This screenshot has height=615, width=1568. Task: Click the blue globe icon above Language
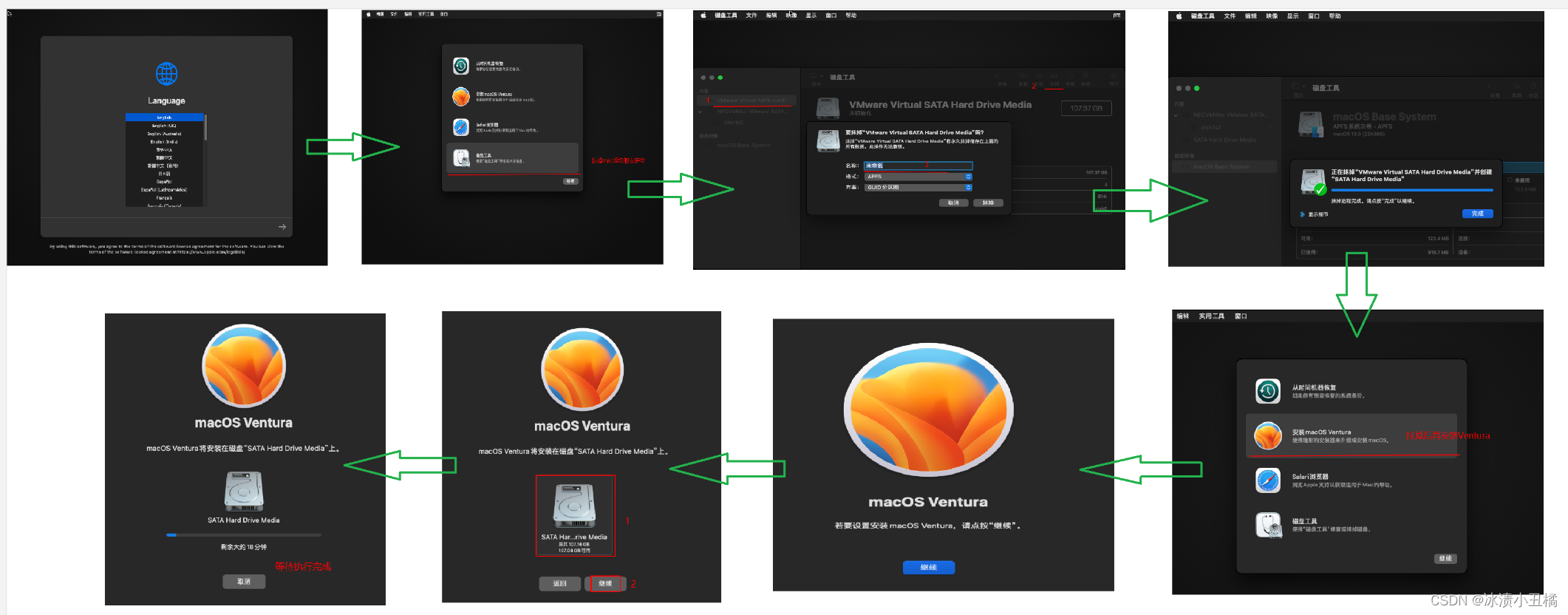(x=166, y=74)
